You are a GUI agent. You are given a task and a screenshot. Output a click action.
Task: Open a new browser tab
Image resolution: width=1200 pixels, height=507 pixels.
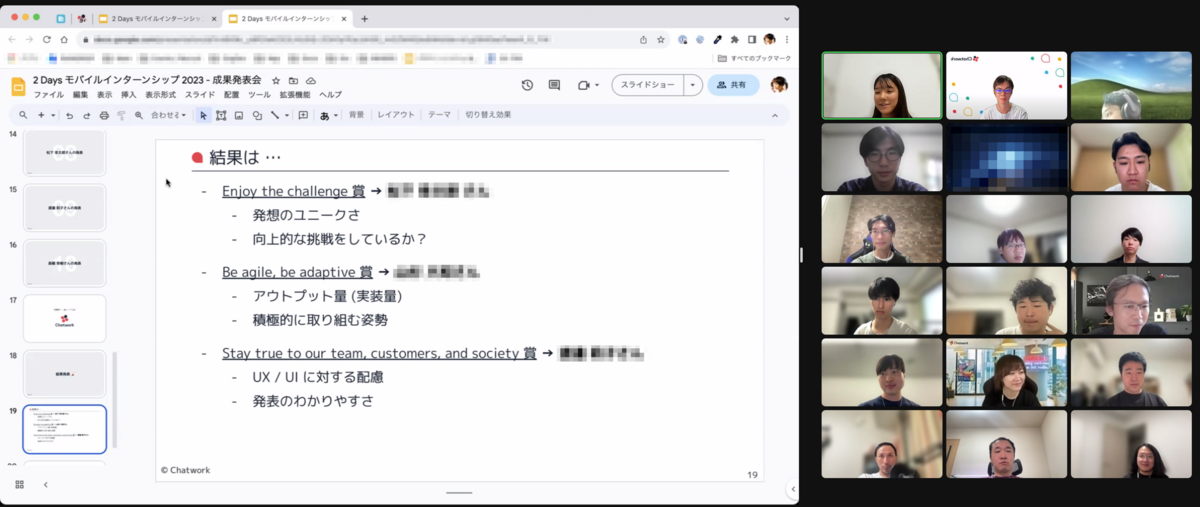(x=364, y=19)
